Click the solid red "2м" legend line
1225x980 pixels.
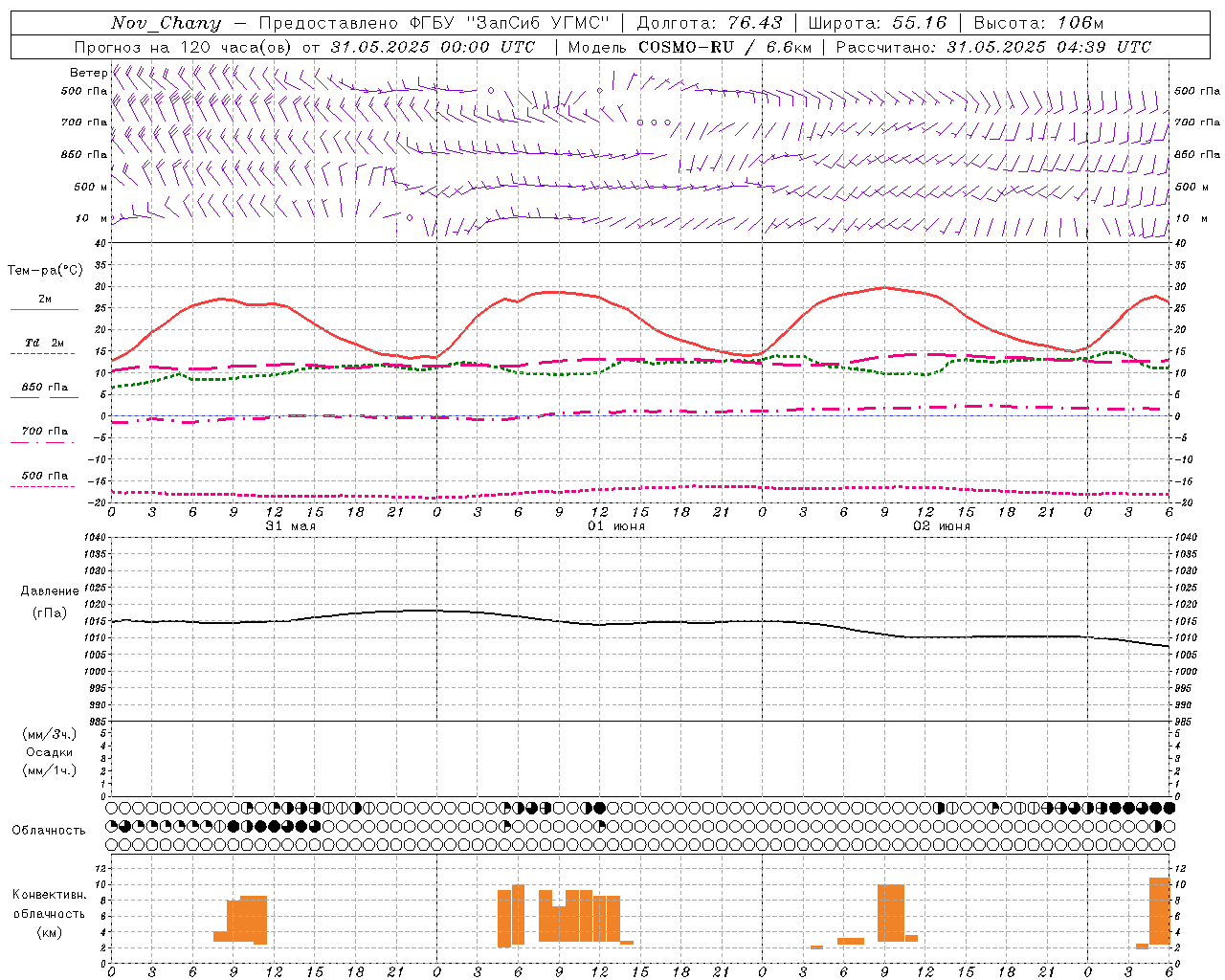pyautogui.click(x=44, y=309)
